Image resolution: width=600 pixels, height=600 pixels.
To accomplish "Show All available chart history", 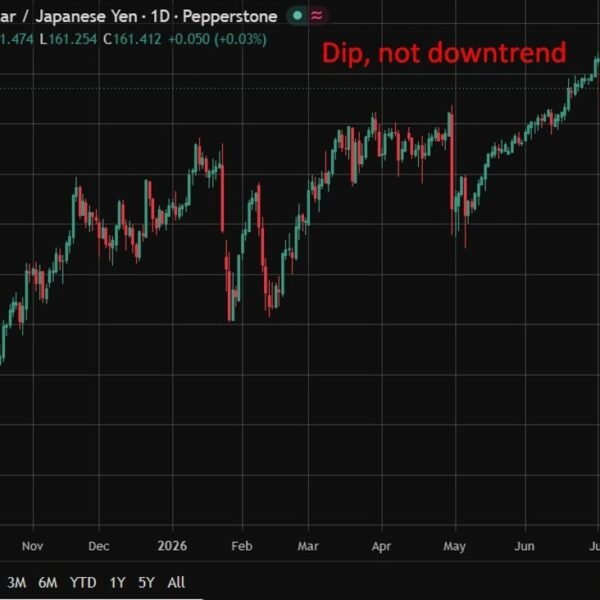I will point(176,582).
